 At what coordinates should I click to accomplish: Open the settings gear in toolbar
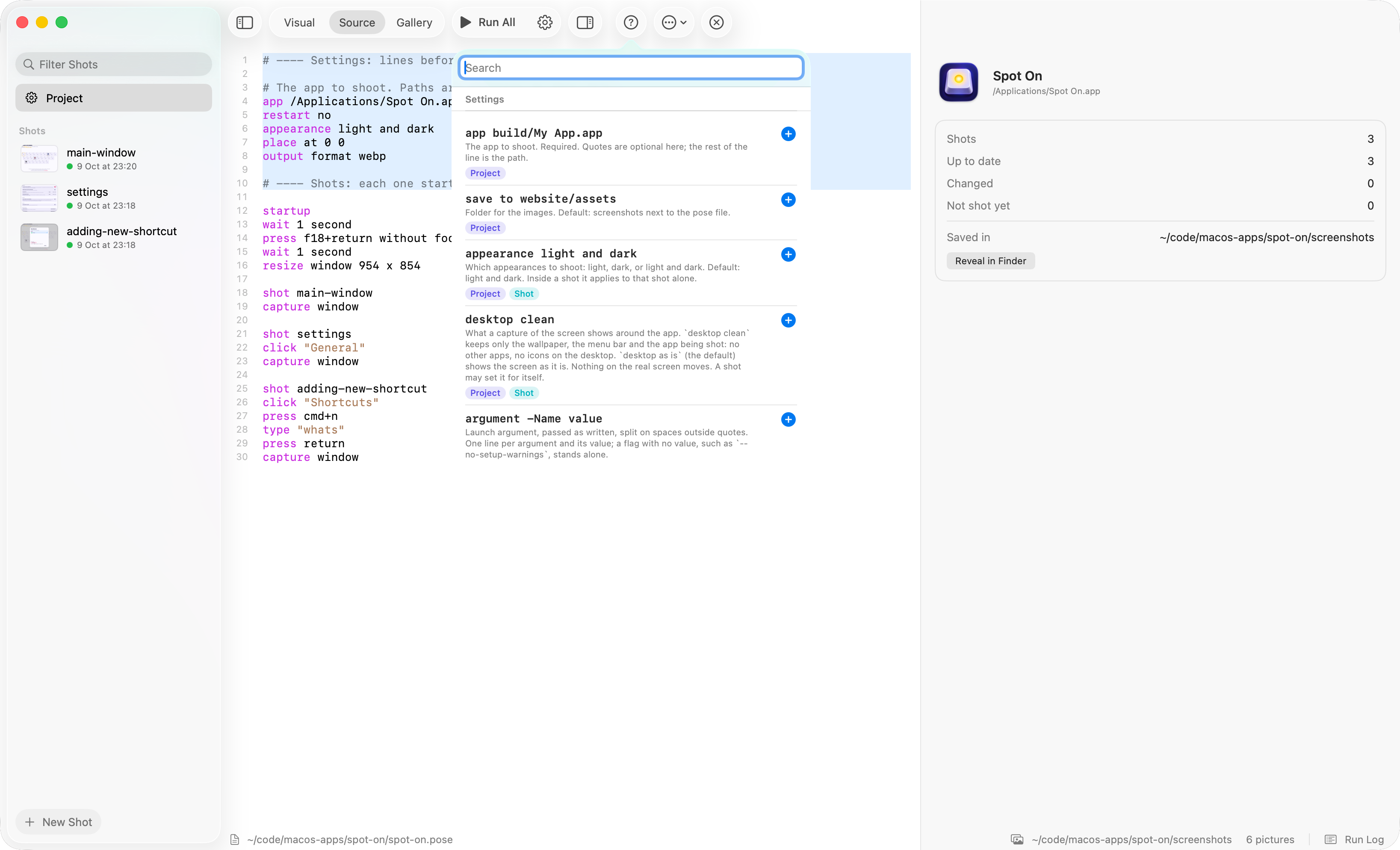(544, 22)
